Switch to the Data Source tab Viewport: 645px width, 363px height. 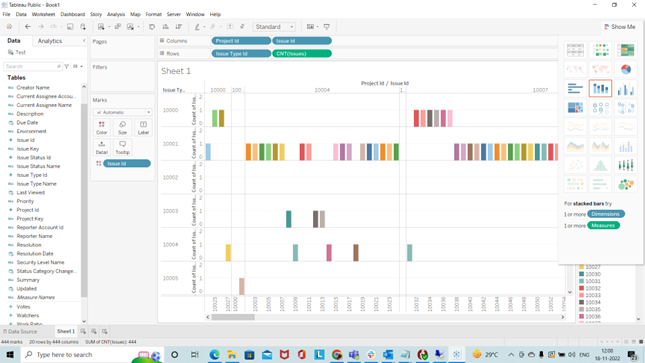coord(20,331)
